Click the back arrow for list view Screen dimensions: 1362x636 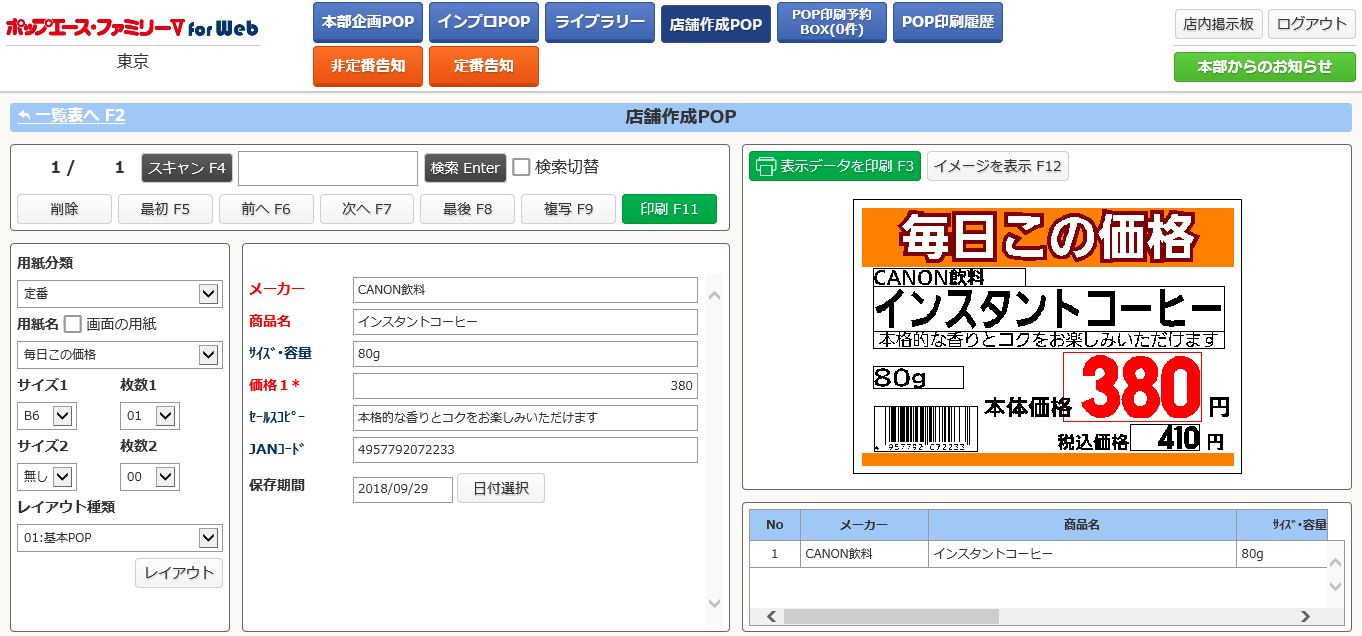coord(25,116)
